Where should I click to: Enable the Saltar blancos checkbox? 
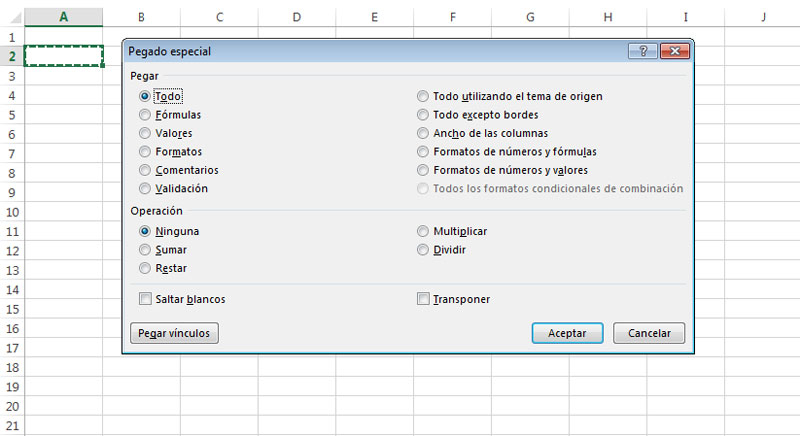point(145,298)
